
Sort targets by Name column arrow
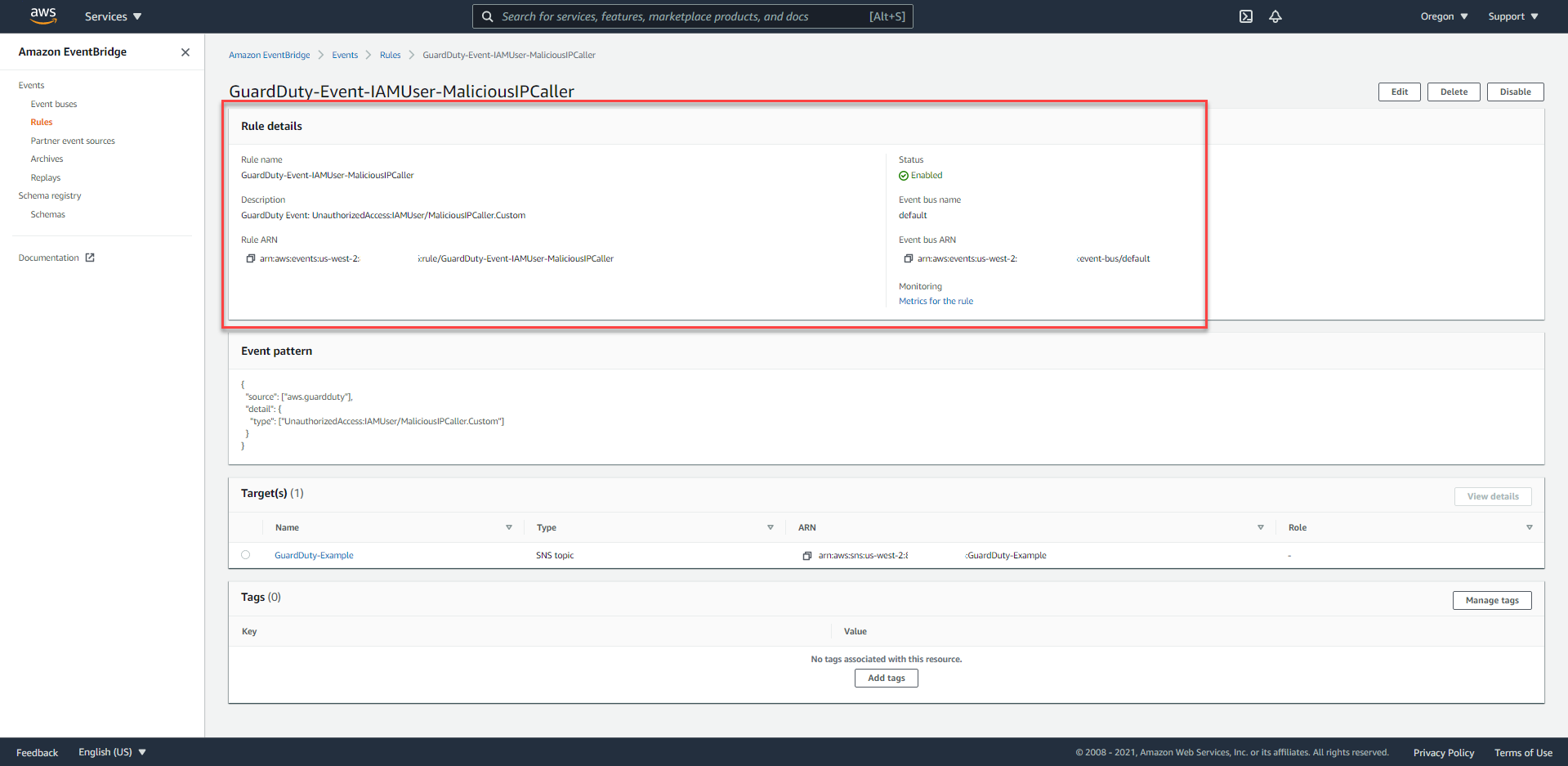[509, 527]
